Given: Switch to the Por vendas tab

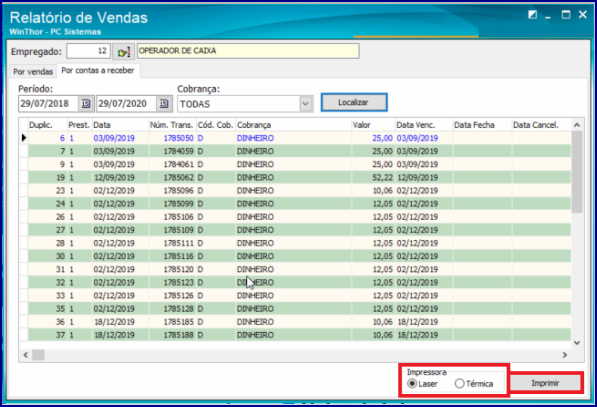Looking at the screenshot, I should [x=33, y=72].
